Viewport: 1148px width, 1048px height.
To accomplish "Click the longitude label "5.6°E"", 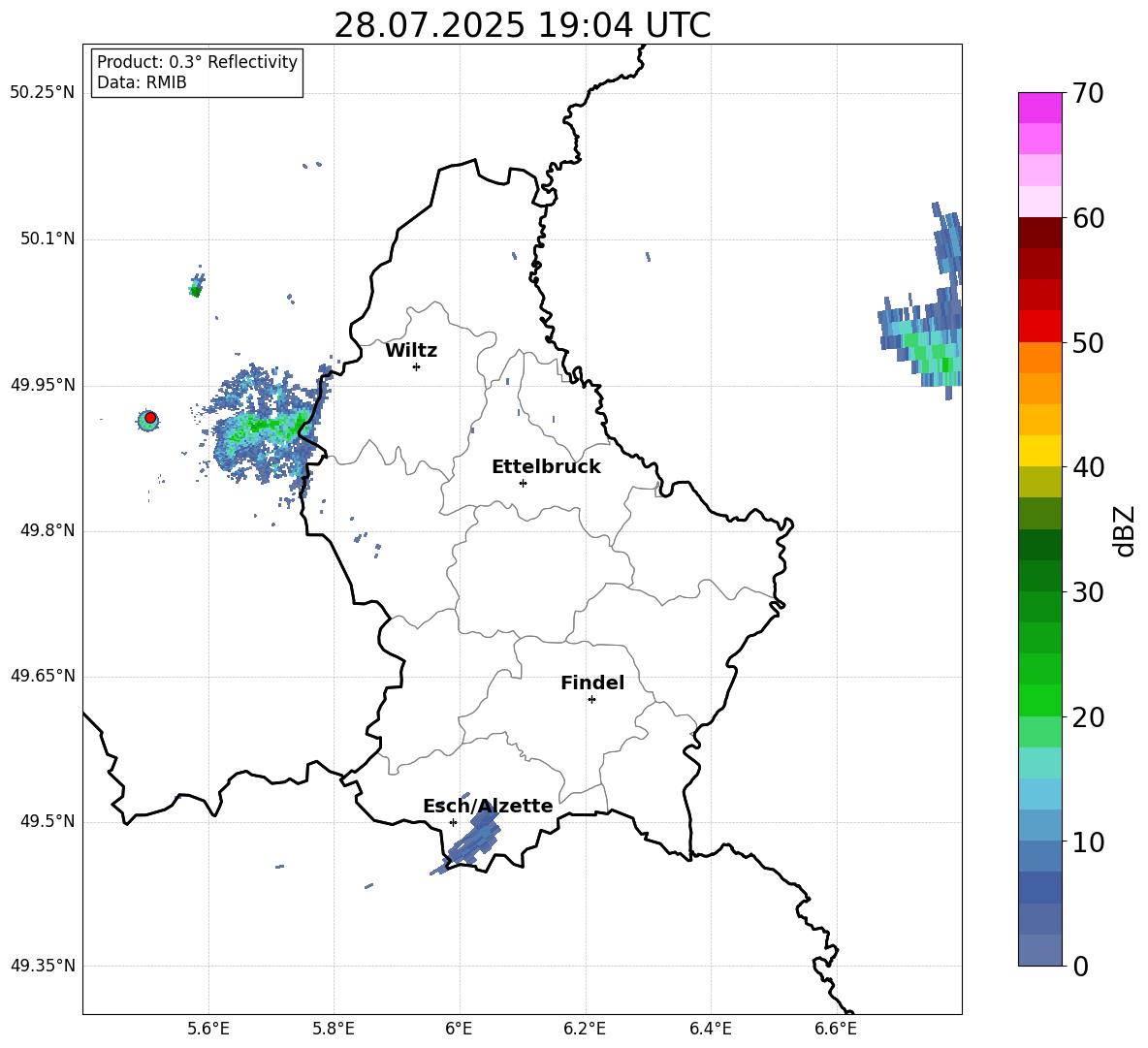I will tap(208, 1029).
